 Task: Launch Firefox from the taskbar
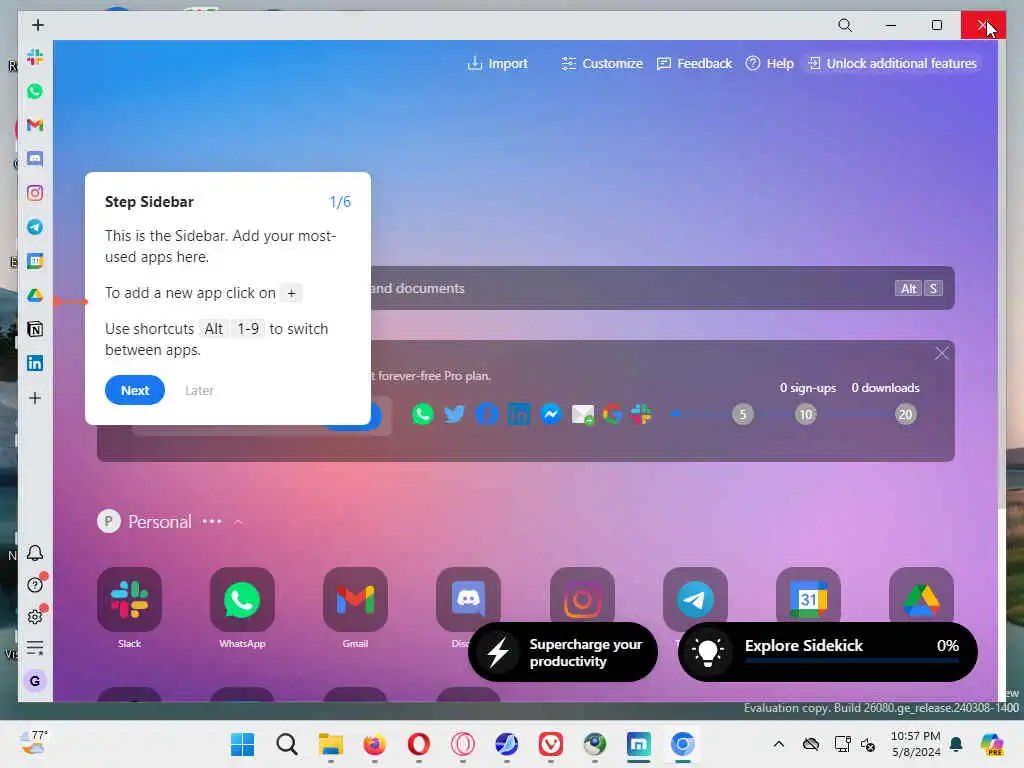coord(375,744)
